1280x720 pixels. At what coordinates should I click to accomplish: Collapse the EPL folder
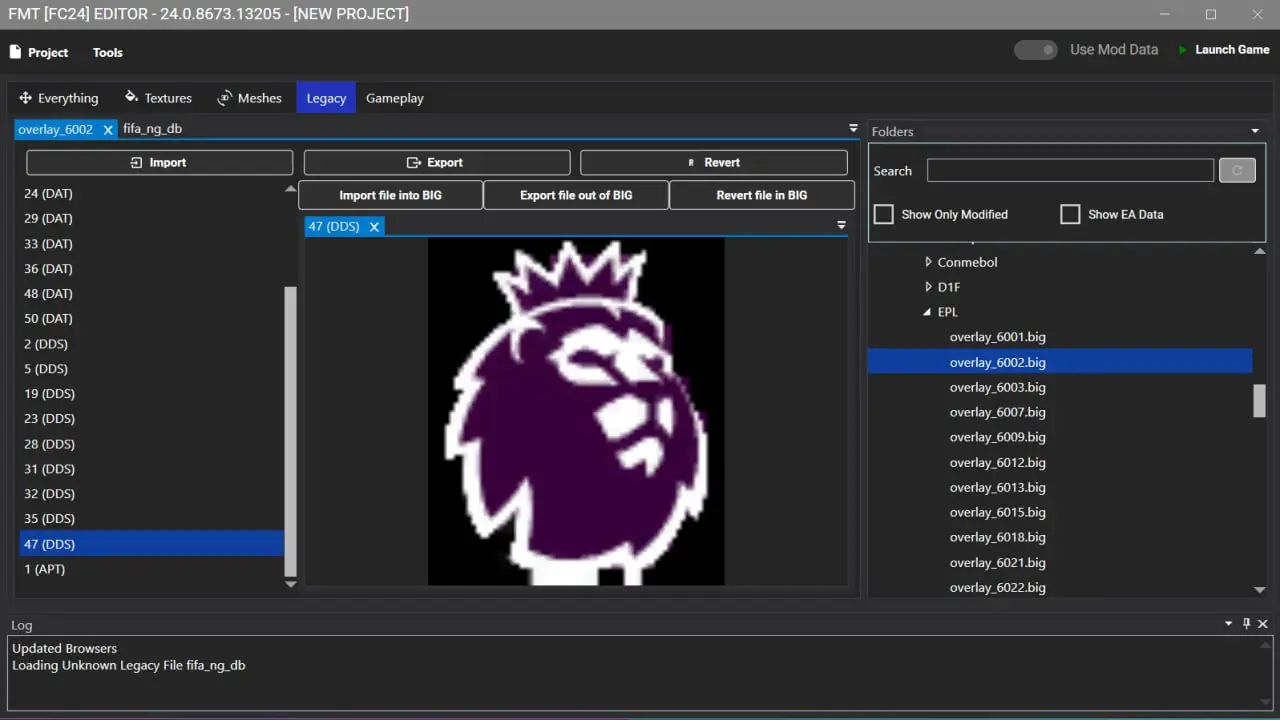click(928, 312)
